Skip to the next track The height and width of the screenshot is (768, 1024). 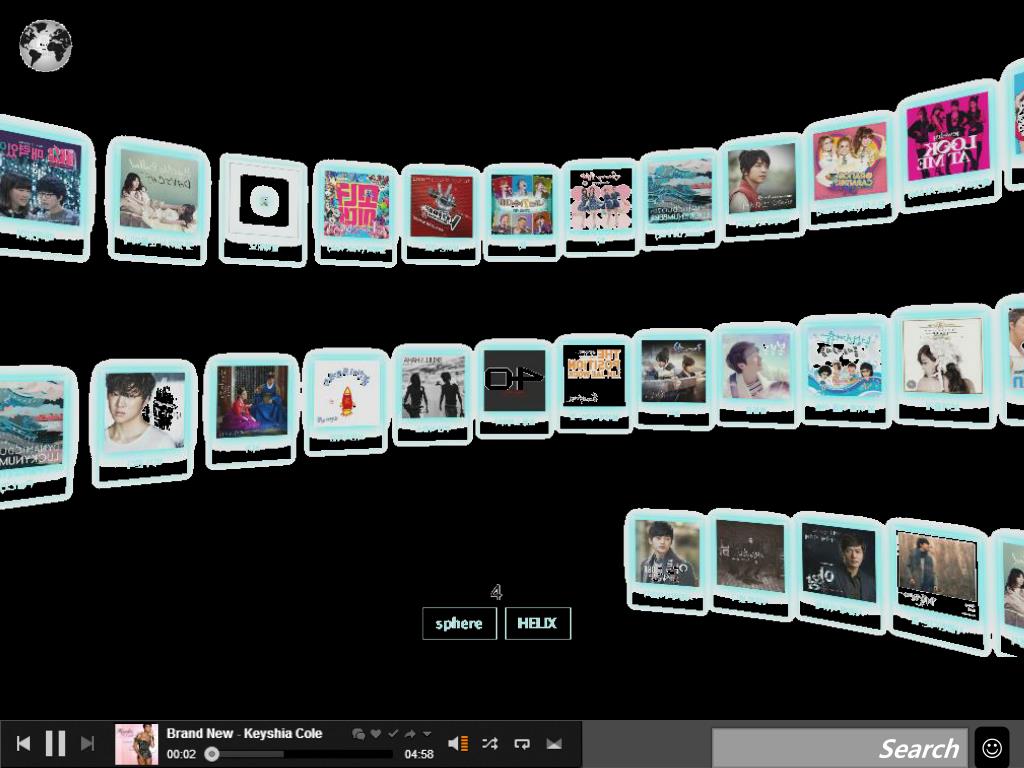coord(88,743)
